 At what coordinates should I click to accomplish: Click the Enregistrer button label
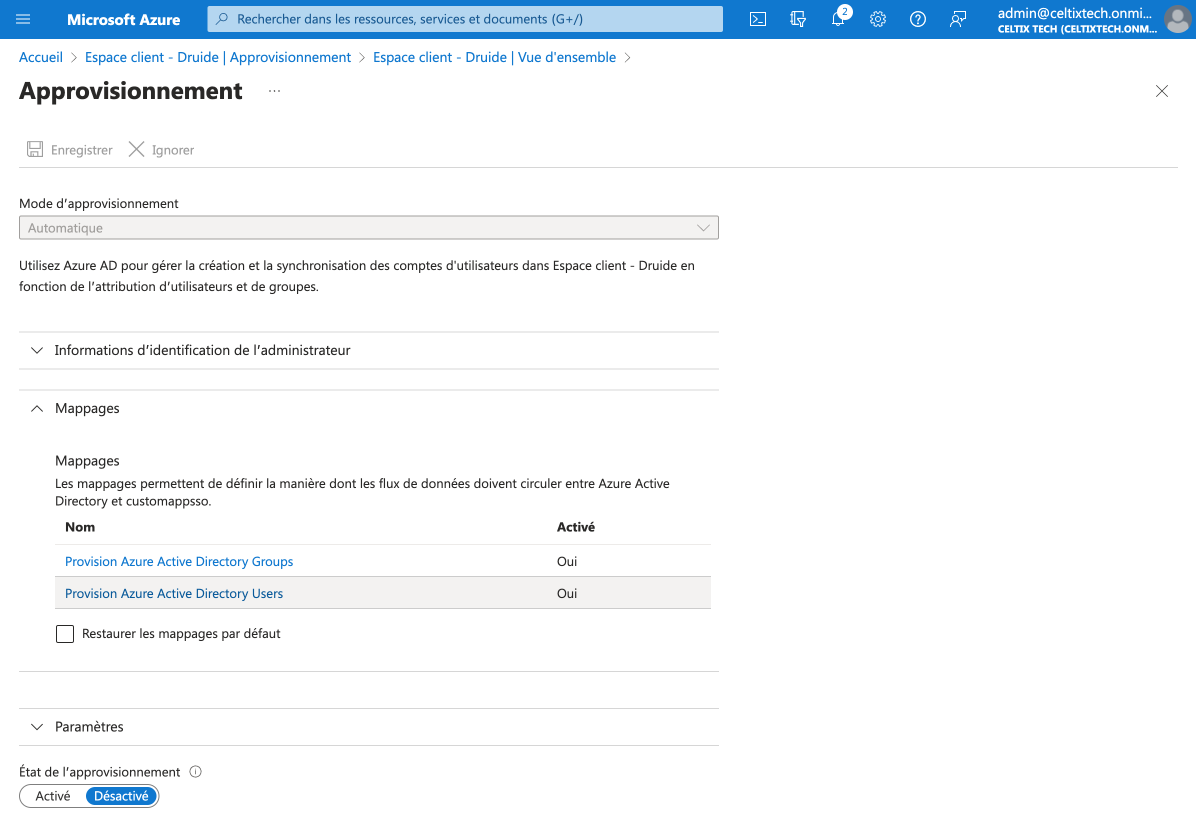point(82,150)
